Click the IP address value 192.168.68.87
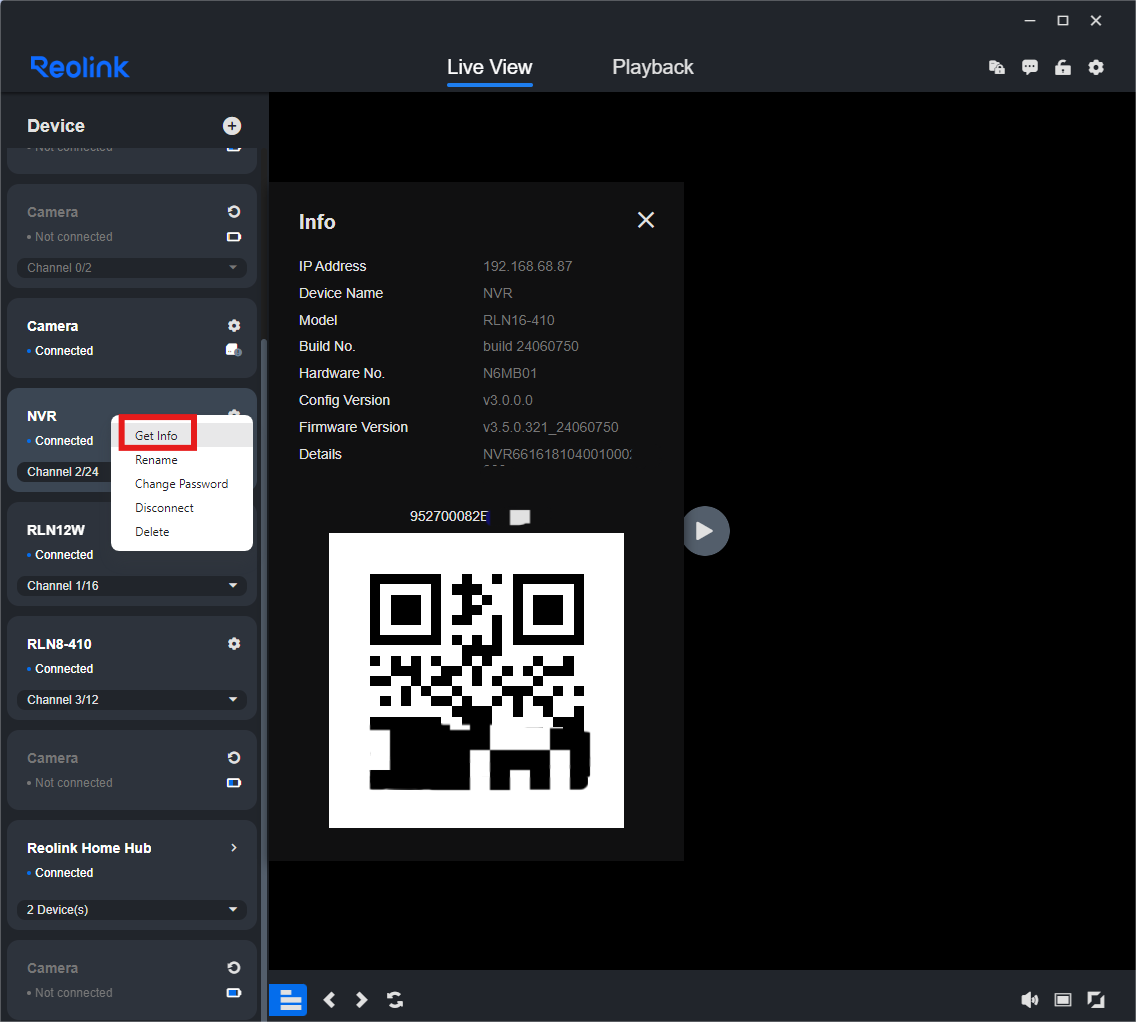Viewport: 1136px width, 1022px height. pos(527,267)
